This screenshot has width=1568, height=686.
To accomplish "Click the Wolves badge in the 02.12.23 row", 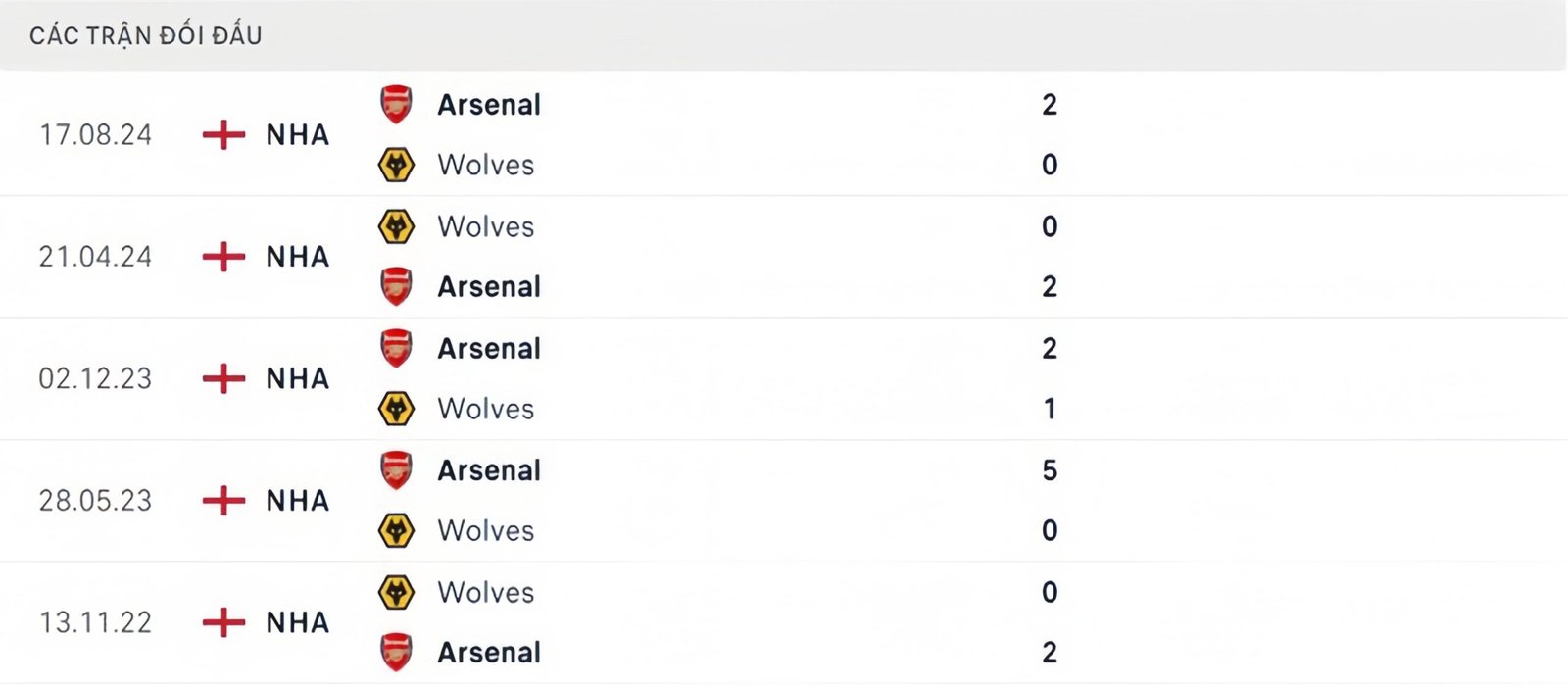I will (396, 409).
